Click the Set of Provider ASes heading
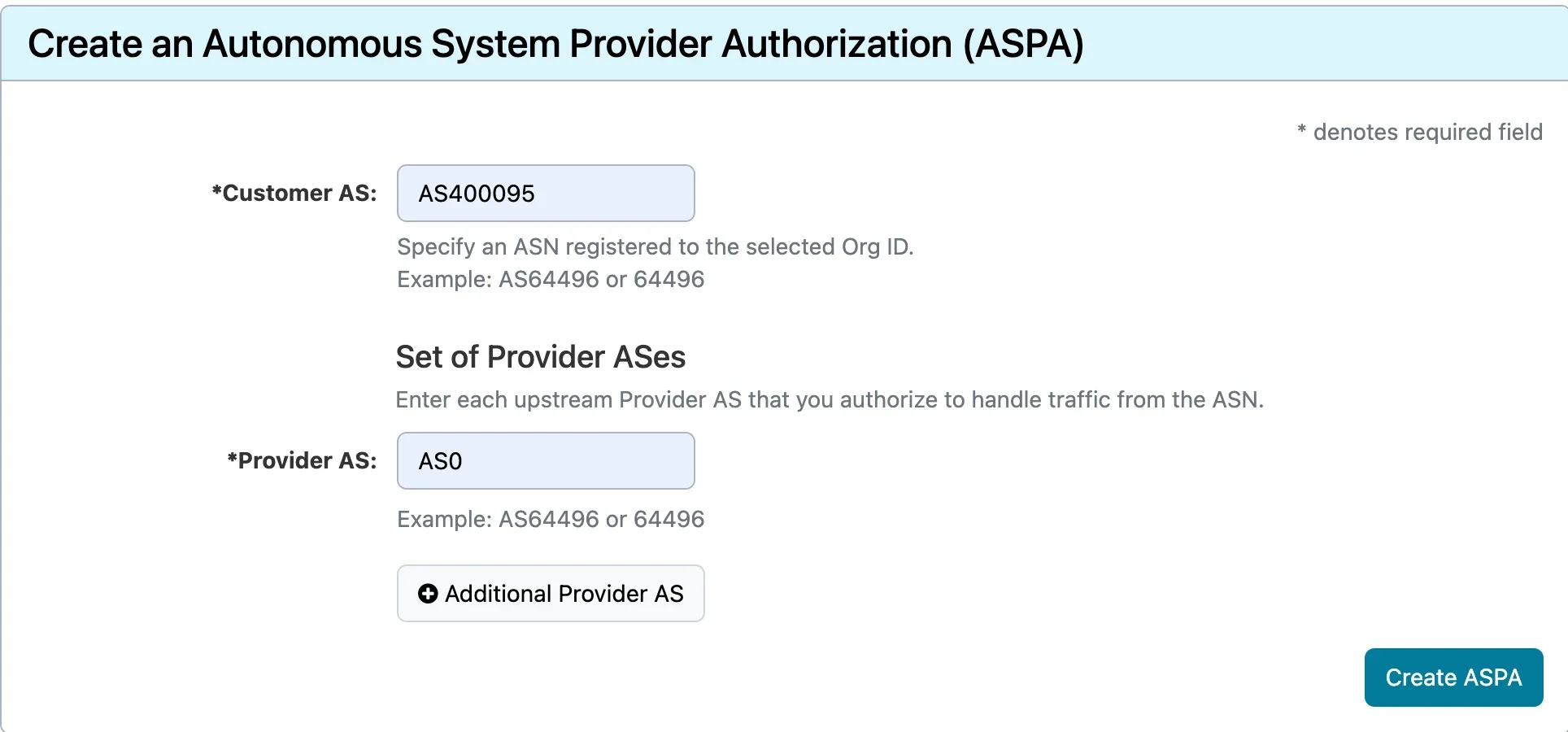The image size is (1568, 732). [541, 356]
